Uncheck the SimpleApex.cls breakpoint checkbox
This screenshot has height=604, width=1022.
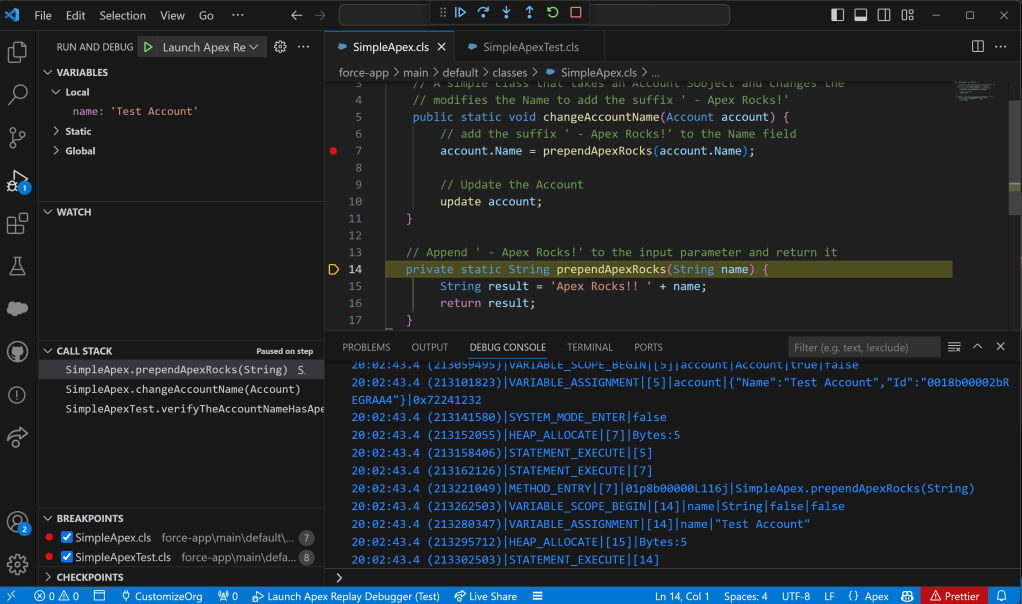pos(67,538)
